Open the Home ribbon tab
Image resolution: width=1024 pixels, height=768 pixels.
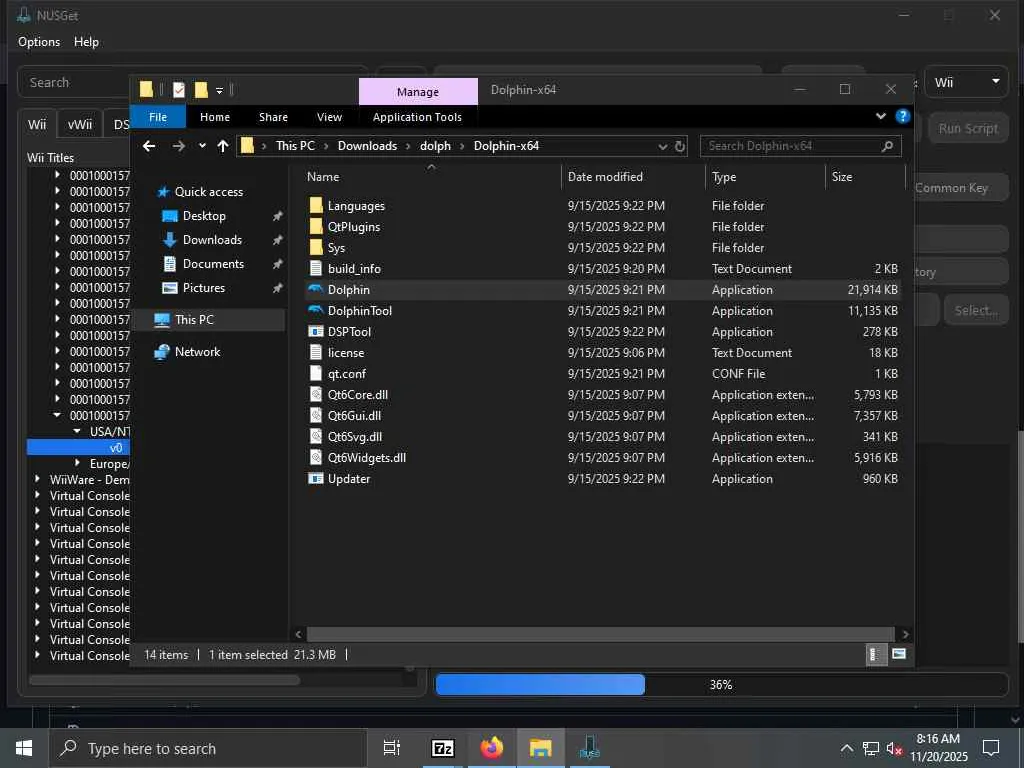coord(215,117)
